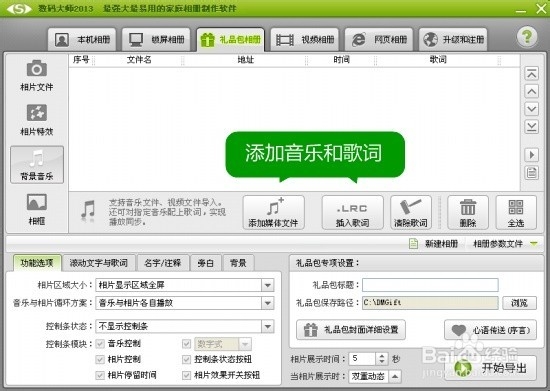Click the 全选 select-all button
550x391 pixels.
coord(516,213)
